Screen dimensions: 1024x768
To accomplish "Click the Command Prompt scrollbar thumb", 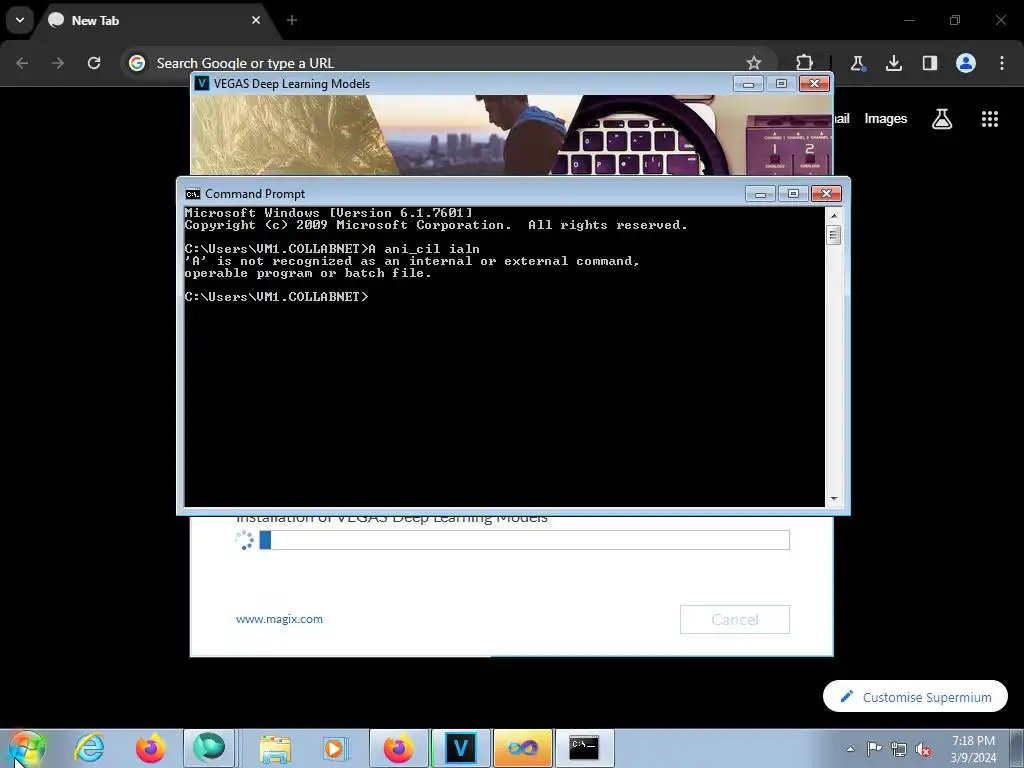I will (833, 234).
